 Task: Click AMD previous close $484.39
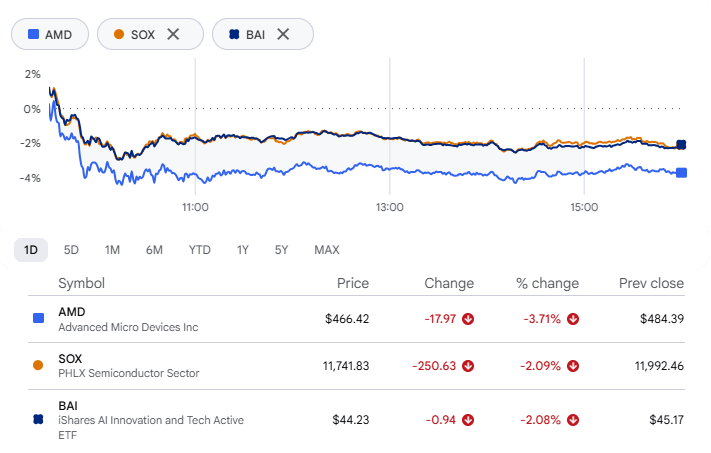click(662, 319)
